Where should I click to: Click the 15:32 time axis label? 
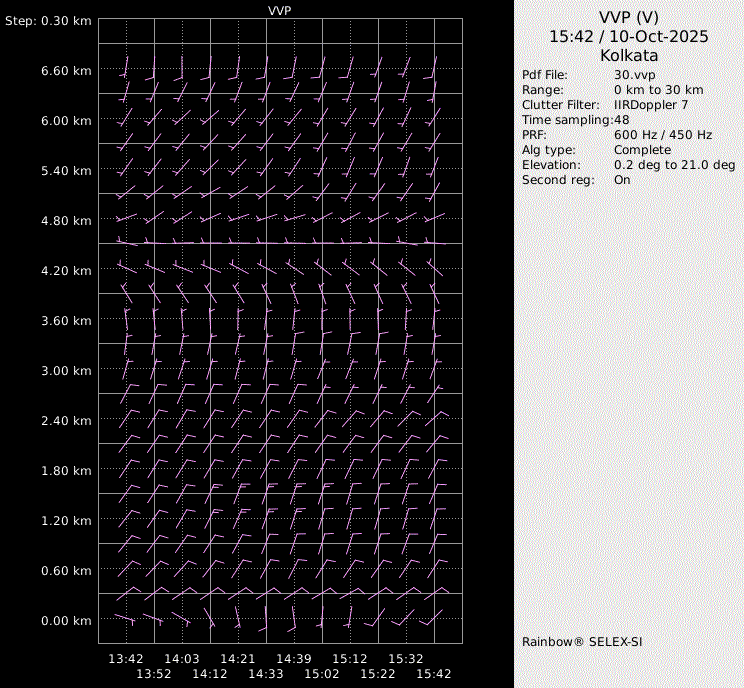(x=406, y=659)
